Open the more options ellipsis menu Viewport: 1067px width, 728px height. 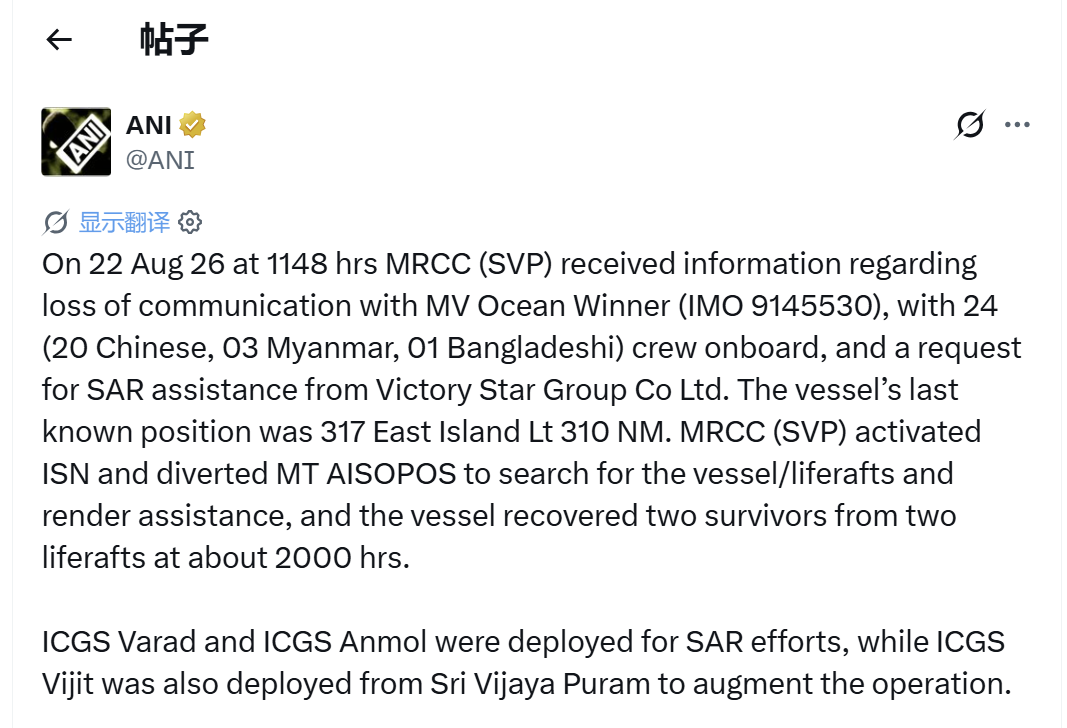tap(1017, 125)
